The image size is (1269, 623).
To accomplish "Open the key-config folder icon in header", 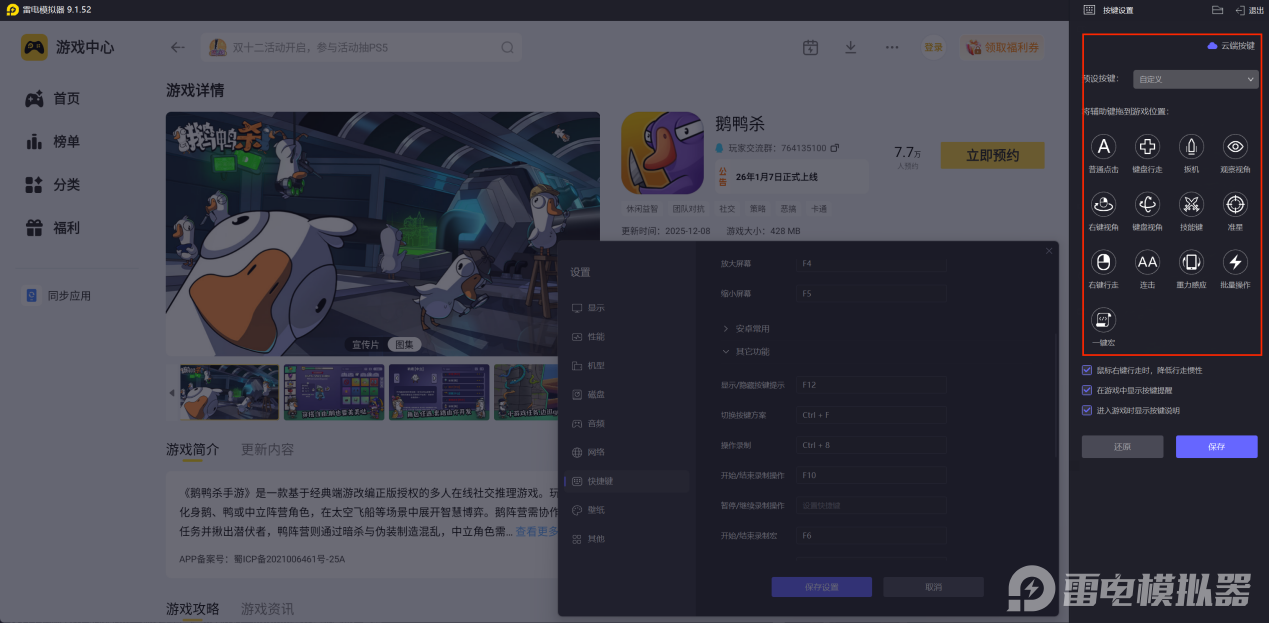I will (x=1217, y=10).
